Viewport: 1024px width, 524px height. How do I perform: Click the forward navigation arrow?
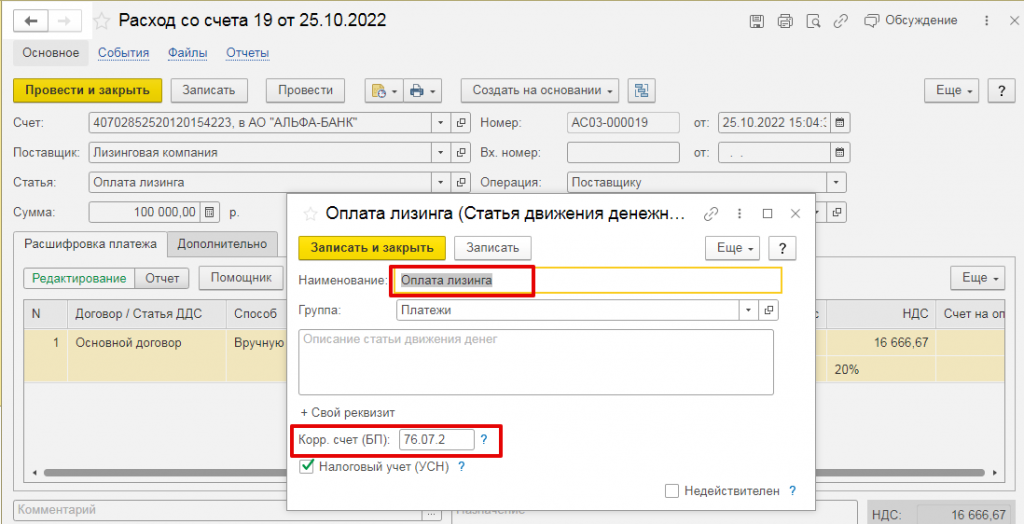click(x=65, y=22)
